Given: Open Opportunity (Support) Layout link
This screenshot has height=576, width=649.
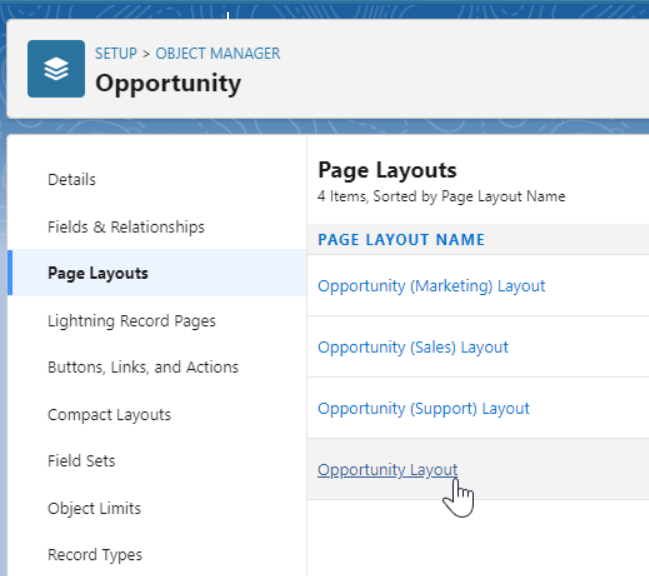Looking at the screenshot, I should coord(423,408).
